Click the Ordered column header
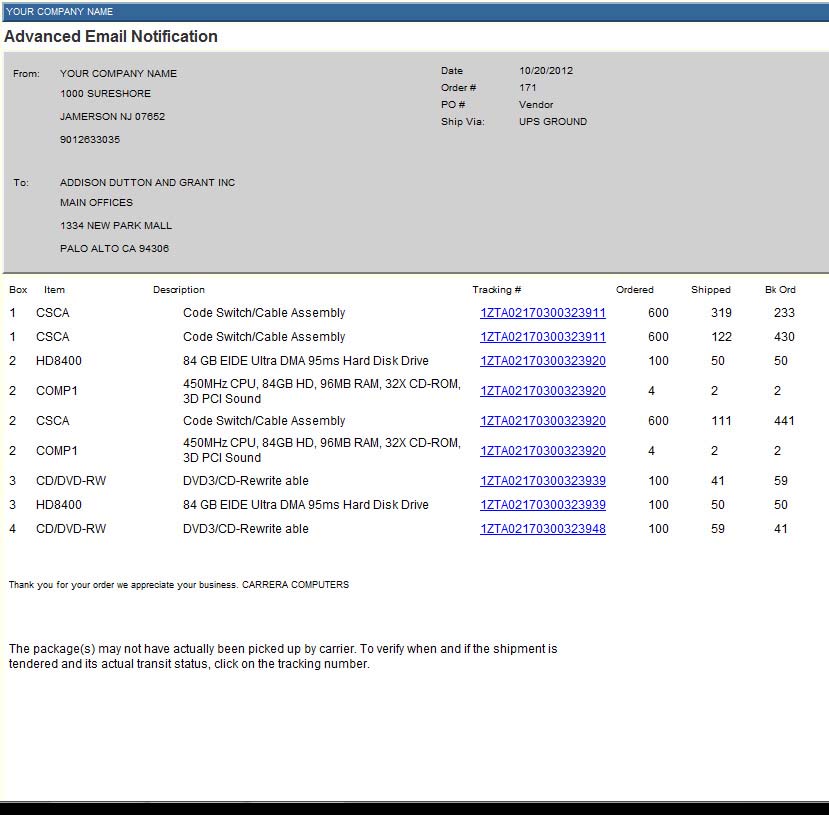 tap(634, 290)
